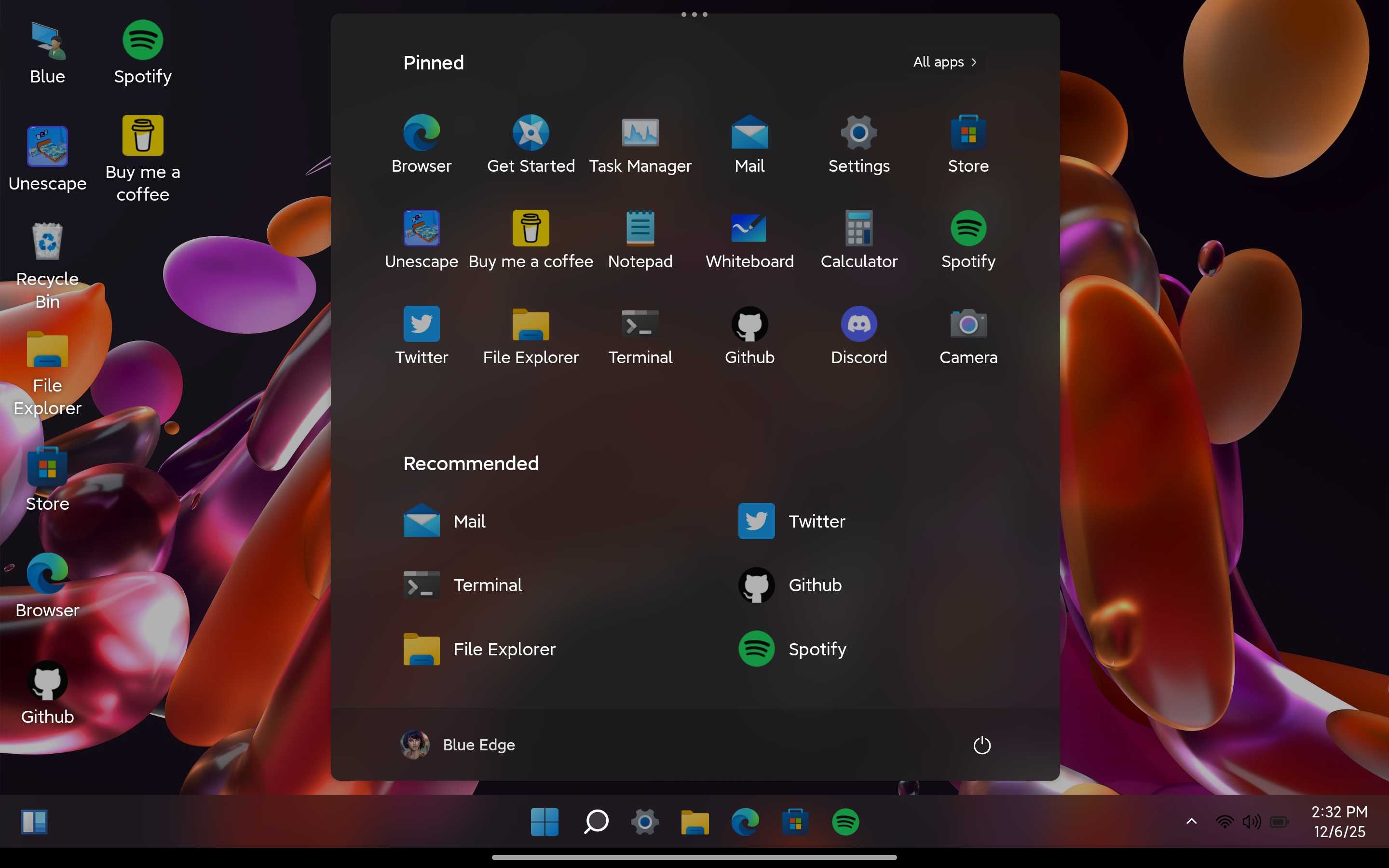The height and width of the screenshot is (868, 1389).
Task: Show hidden icons tray chevron
Action: [1192, 822]
